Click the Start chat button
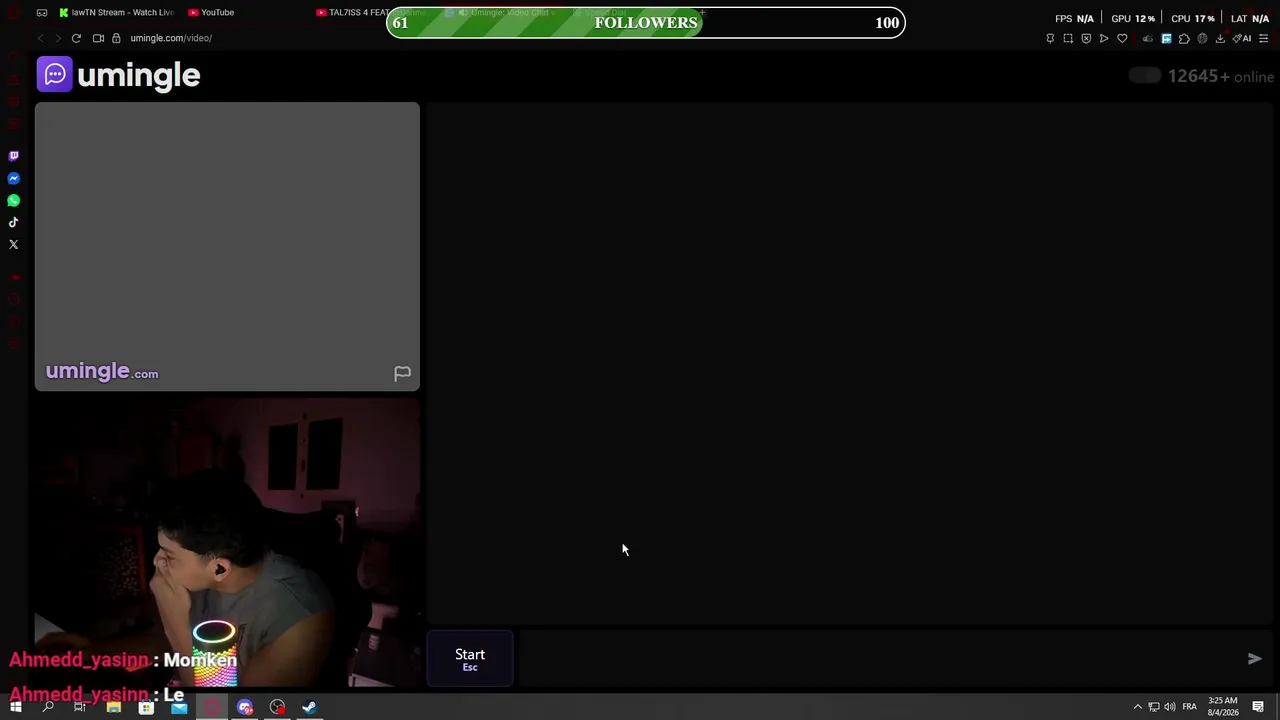Image resolution: width=1280 pixels, height=720 pixels. (470, 659)
